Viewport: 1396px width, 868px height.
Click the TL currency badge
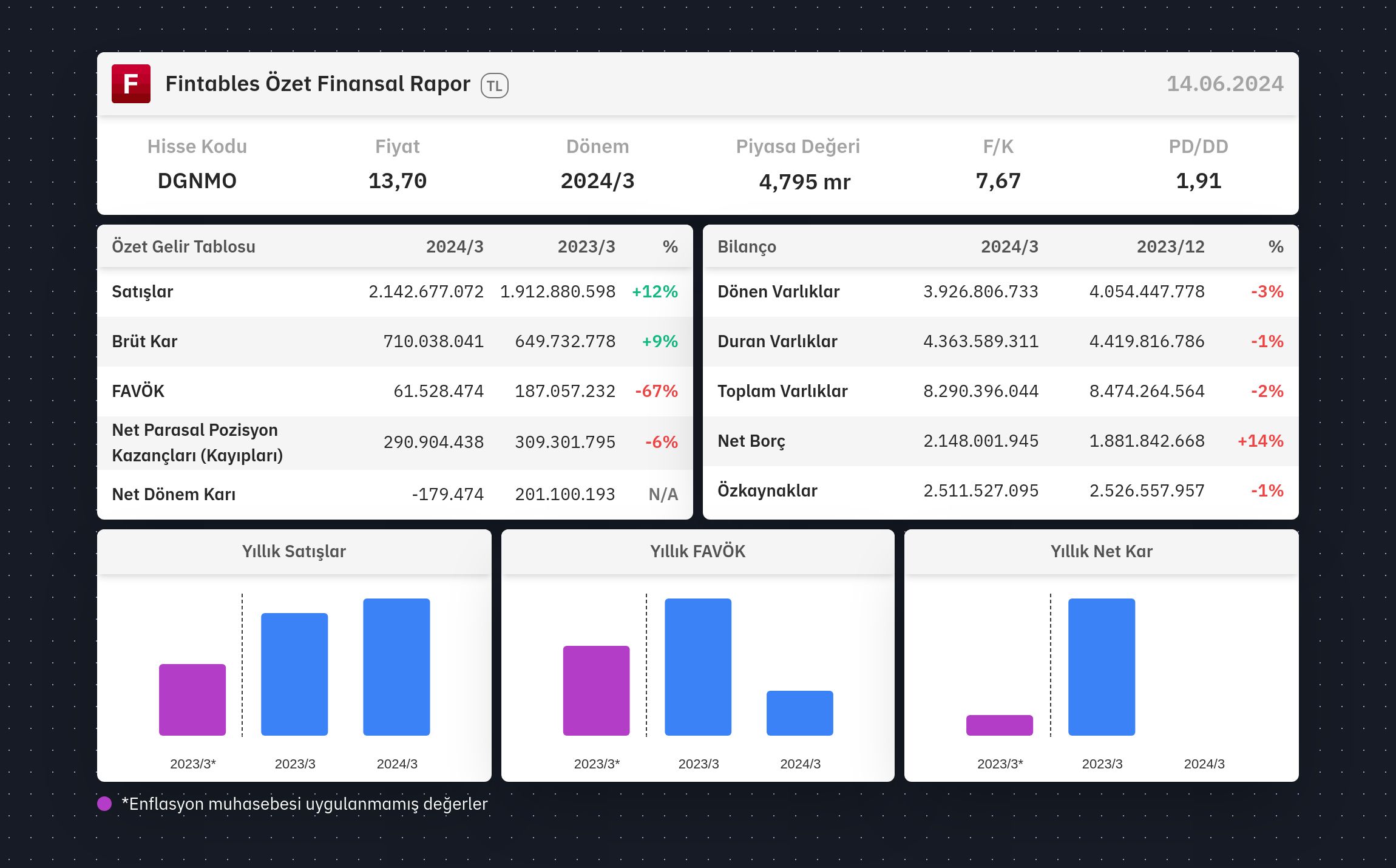[494, 86]
